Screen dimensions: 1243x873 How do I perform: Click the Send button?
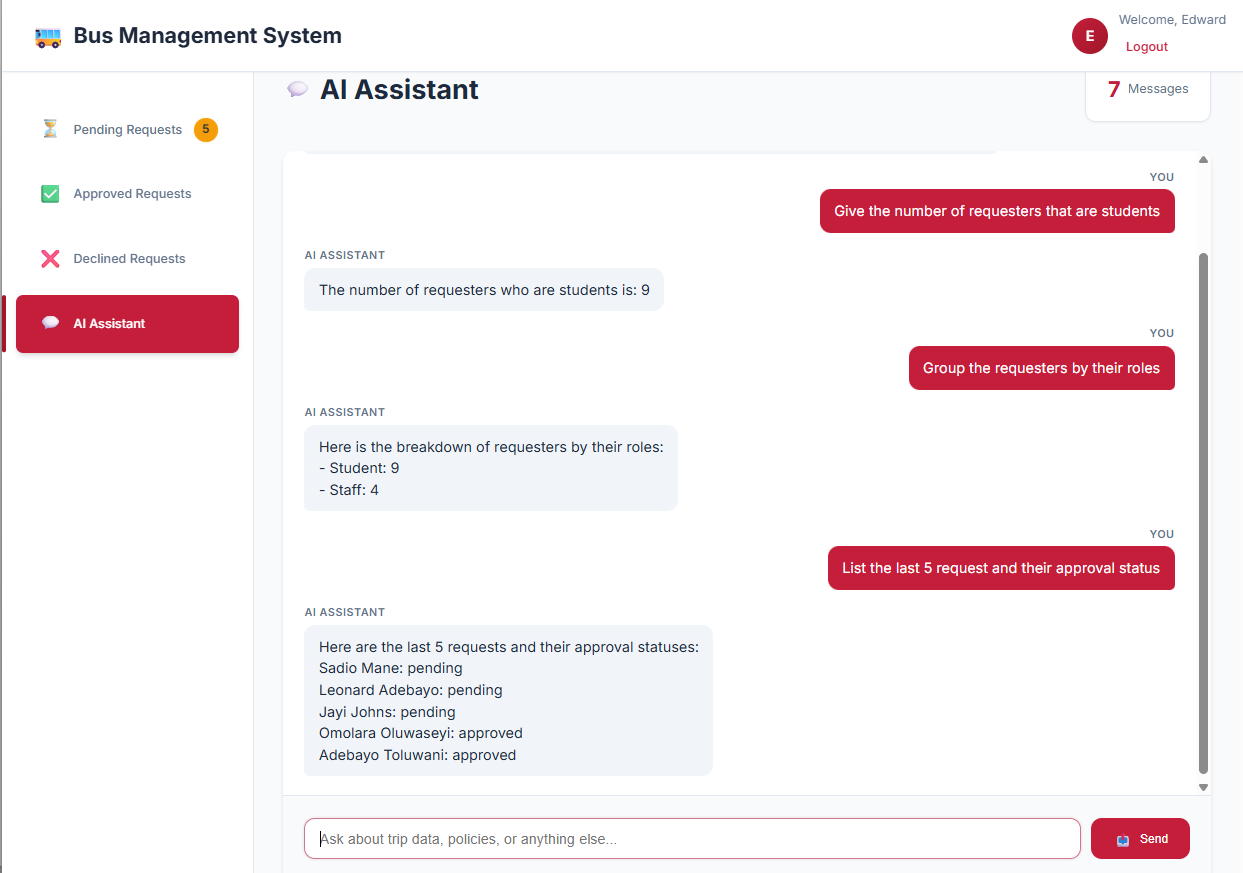coord(1140,838)
